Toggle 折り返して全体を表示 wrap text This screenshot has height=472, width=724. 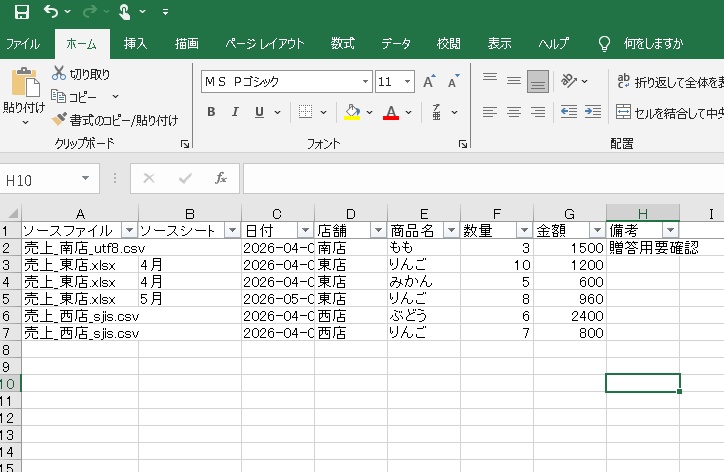(670, 82)
